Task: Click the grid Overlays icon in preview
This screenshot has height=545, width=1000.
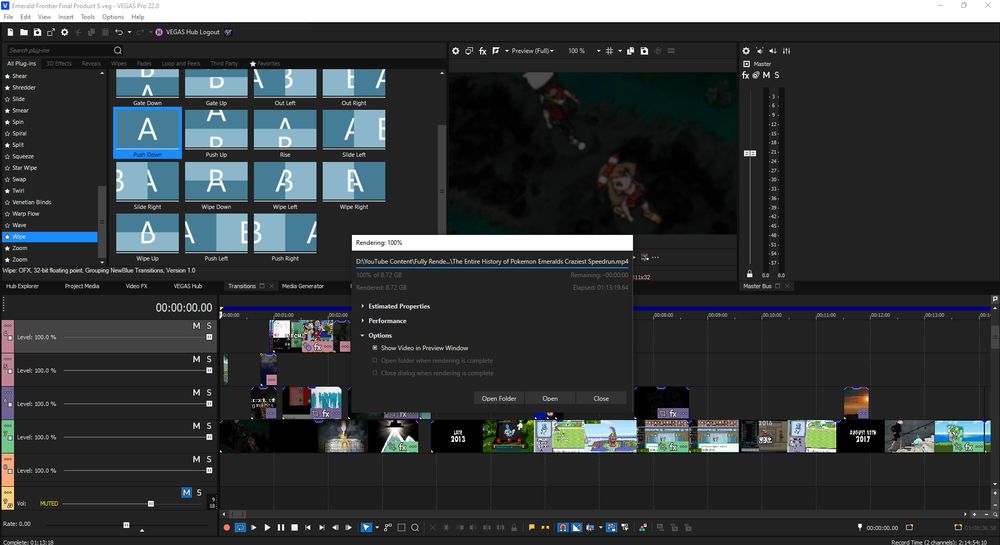Action: coord(609,51)
